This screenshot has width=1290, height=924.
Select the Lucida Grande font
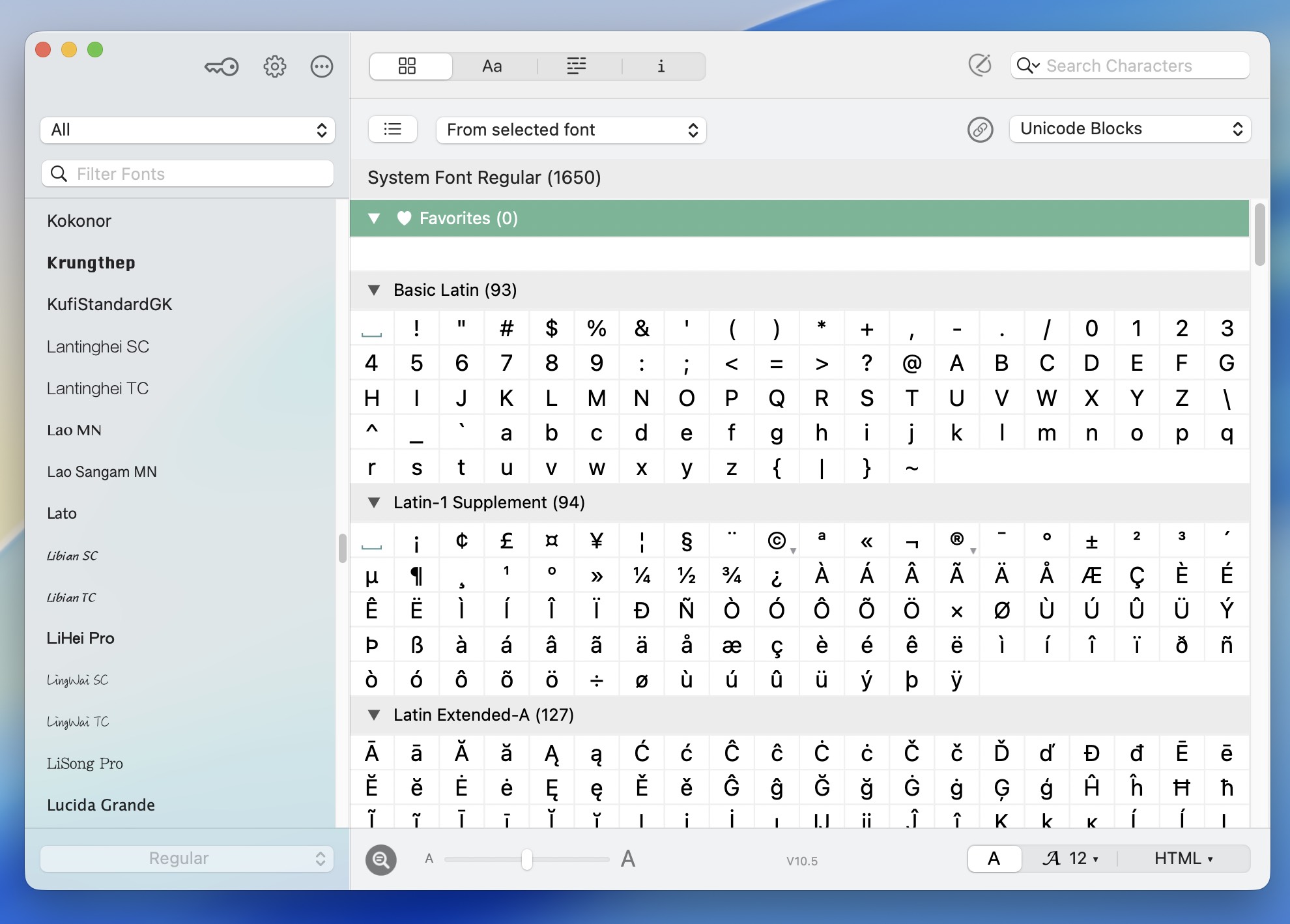point(101,805)
